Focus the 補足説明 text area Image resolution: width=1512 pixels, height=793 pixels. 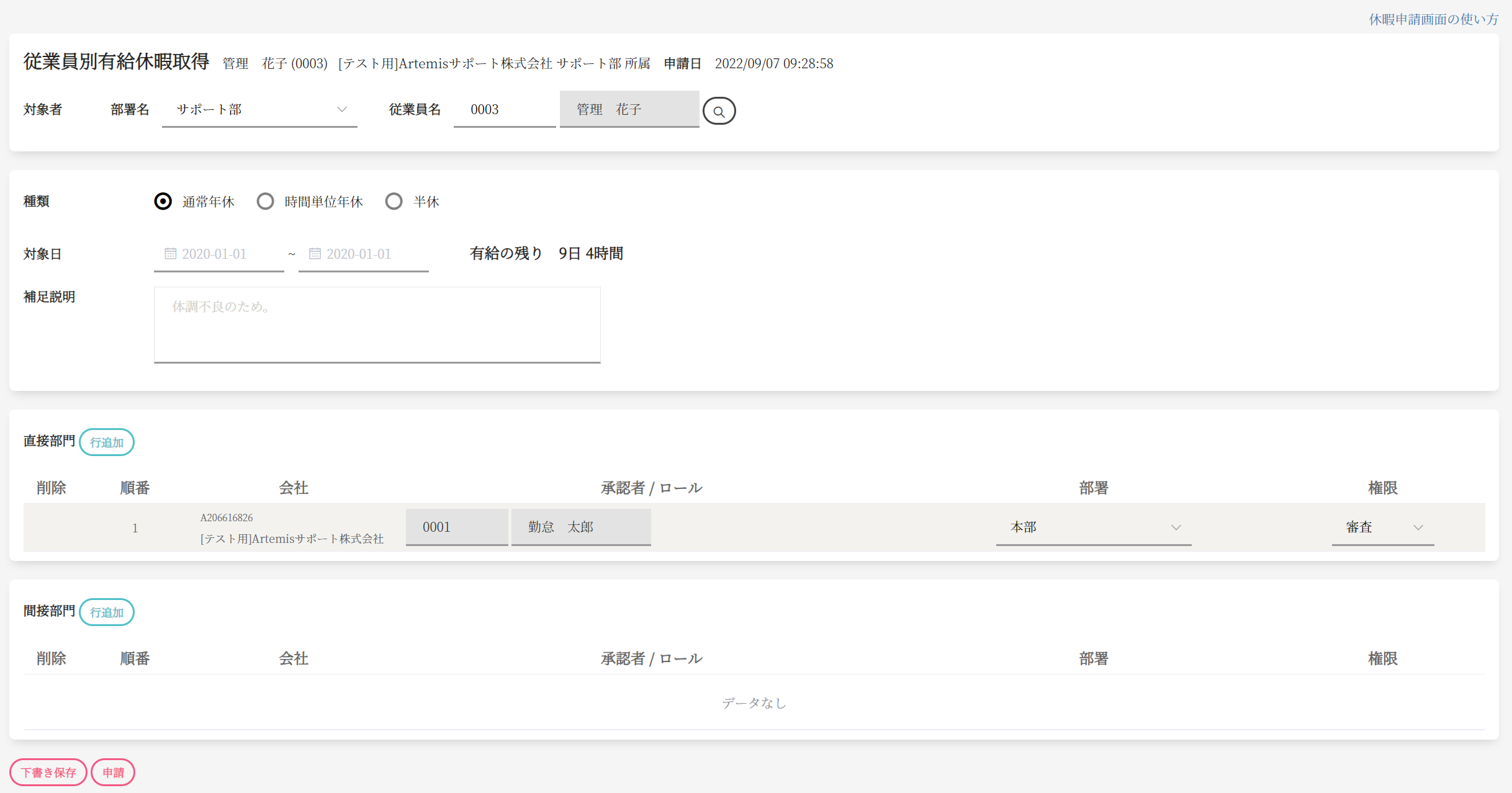click(x=377, y=325)
